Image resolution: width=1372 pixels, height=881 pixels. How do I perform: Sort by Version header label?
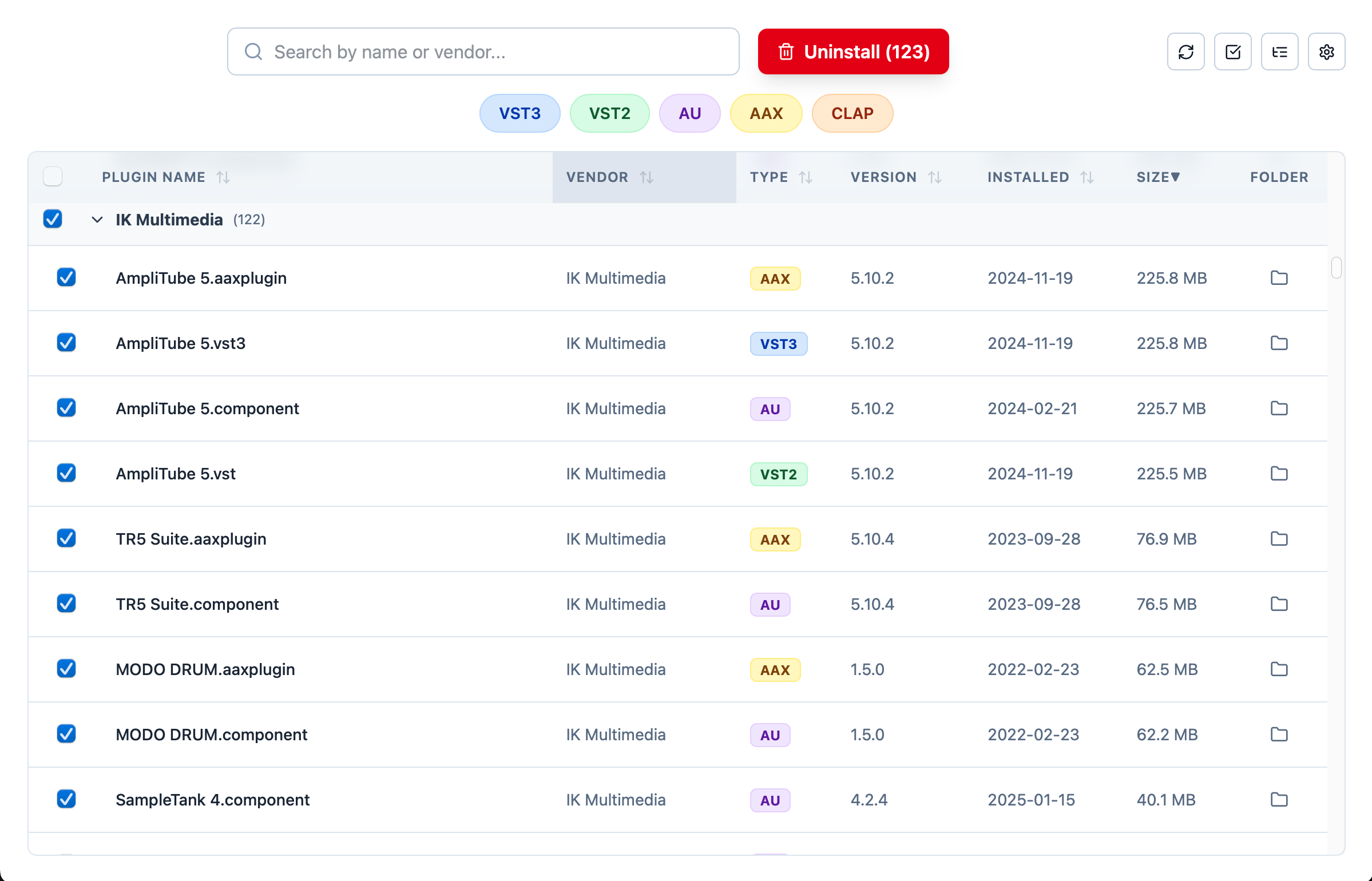click(x=883, y=177)
